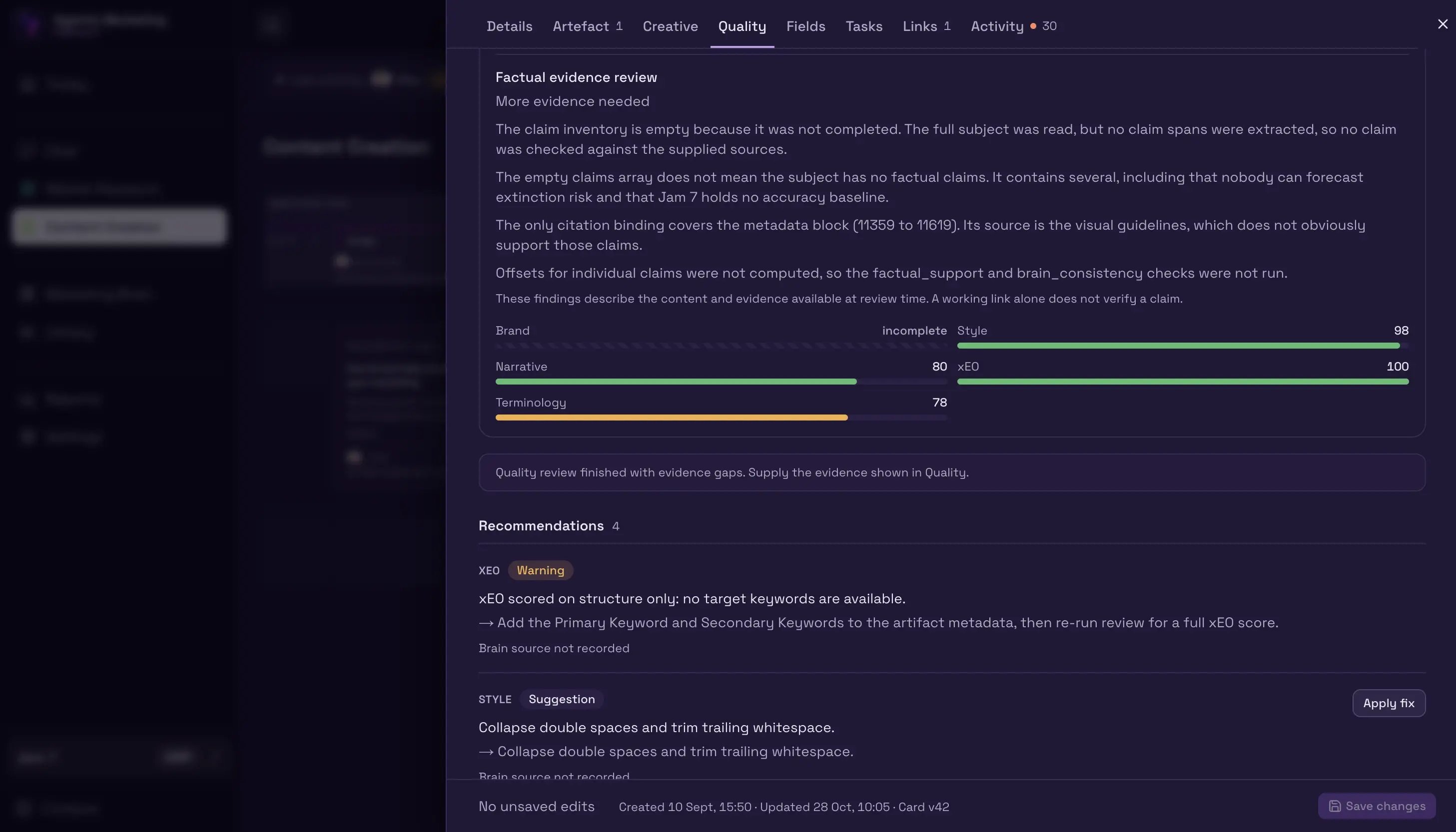
Task: Click the Style score bar
Action: click(1183, 346)
